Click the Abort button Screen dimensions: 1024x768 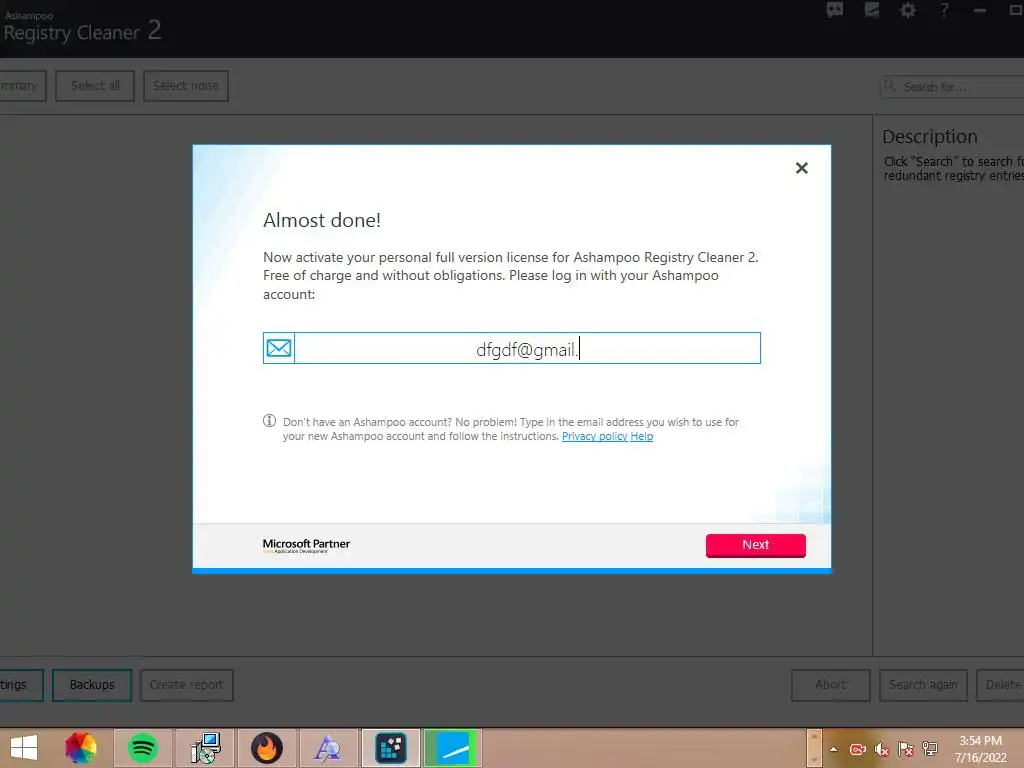pos(831,685)
